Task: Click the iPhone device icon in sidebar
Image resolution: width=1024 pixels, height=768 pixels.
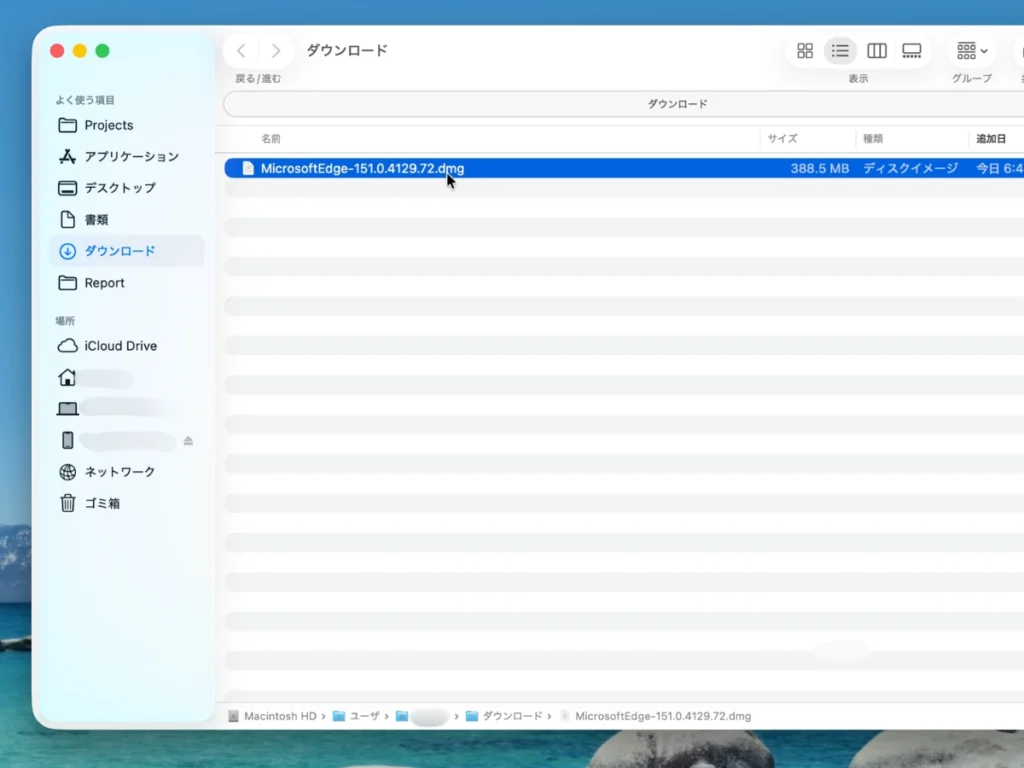Action: (67, 440)
